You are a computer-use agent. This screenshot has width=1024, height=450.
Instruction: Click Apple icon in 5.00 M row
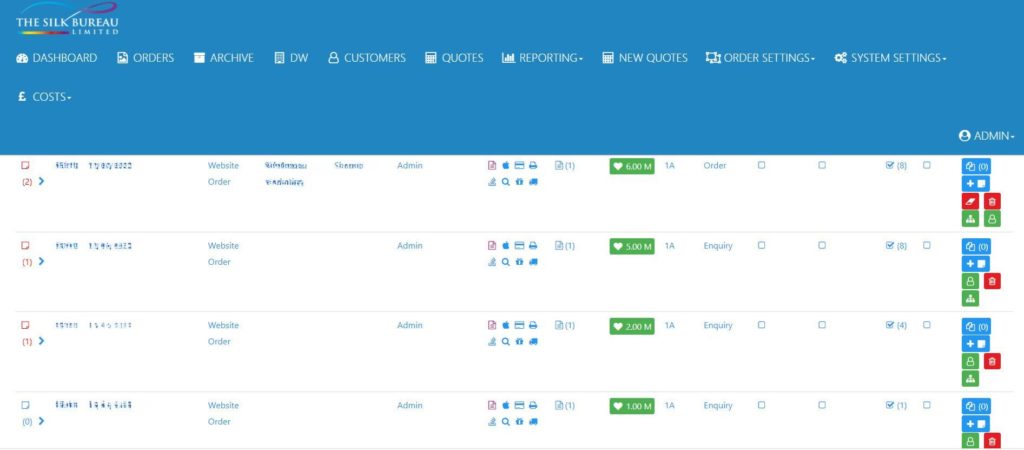(x=505, y=246)
